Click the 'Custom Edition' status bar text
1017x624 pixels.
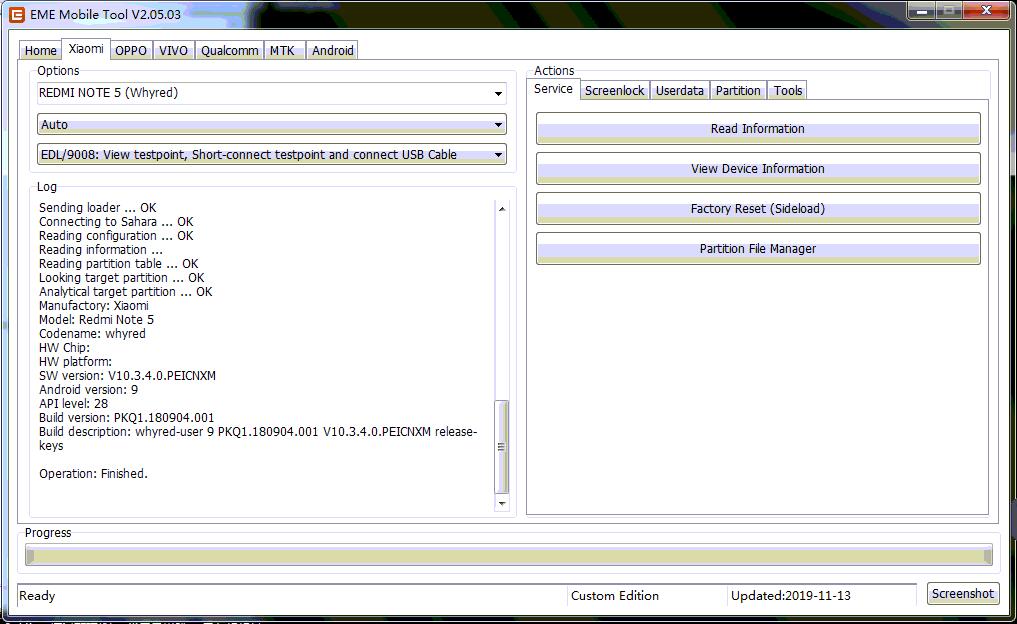[x=615, y=595]
